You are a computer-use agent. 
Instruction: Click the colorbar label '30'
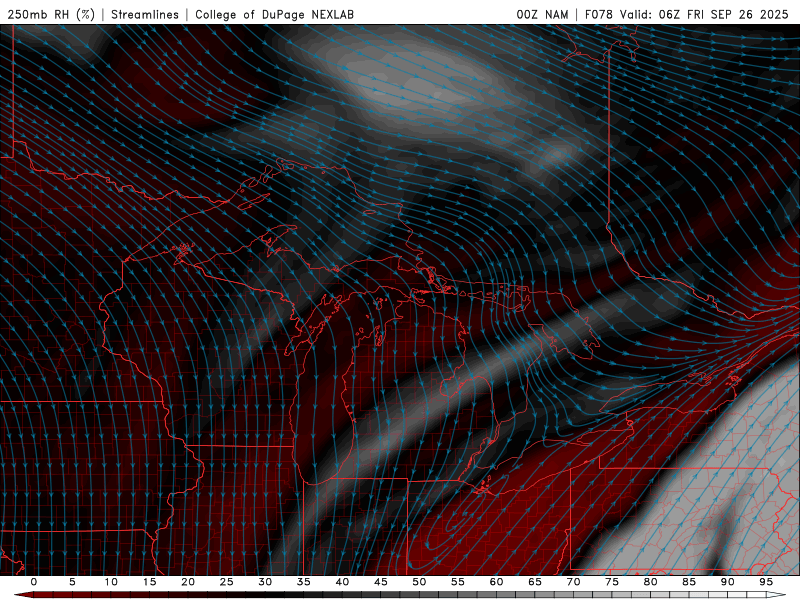click(x=265, y=582)
